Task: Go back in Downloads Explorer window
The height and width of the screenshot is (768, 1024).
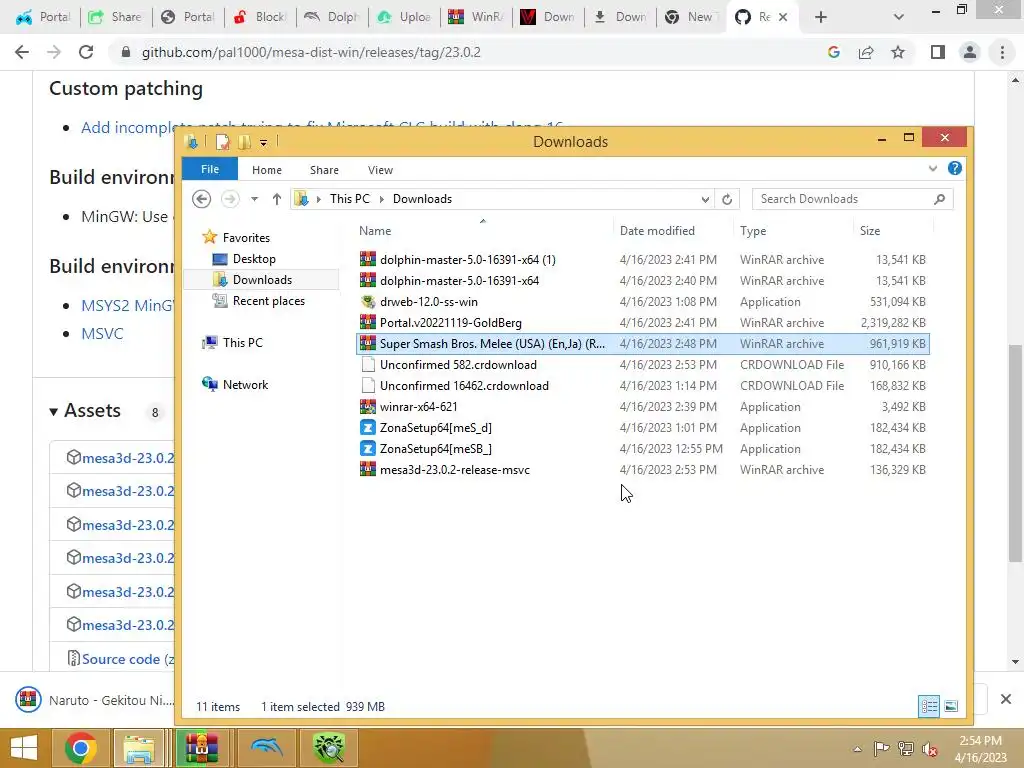Action: click(x=201, y=199)
